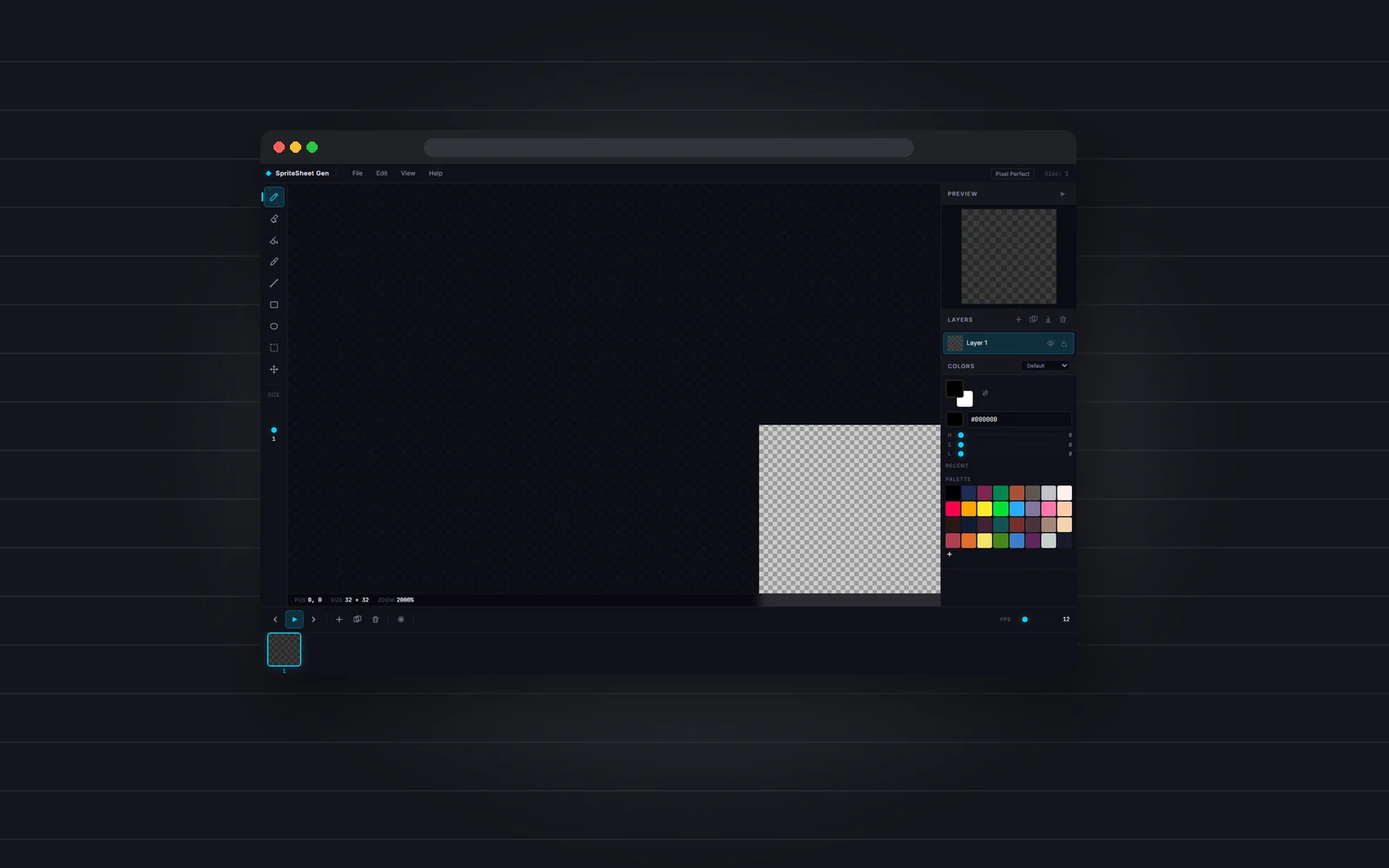Add a new color to palette
Screen dimensions: 1389x868
coord(950,554)
